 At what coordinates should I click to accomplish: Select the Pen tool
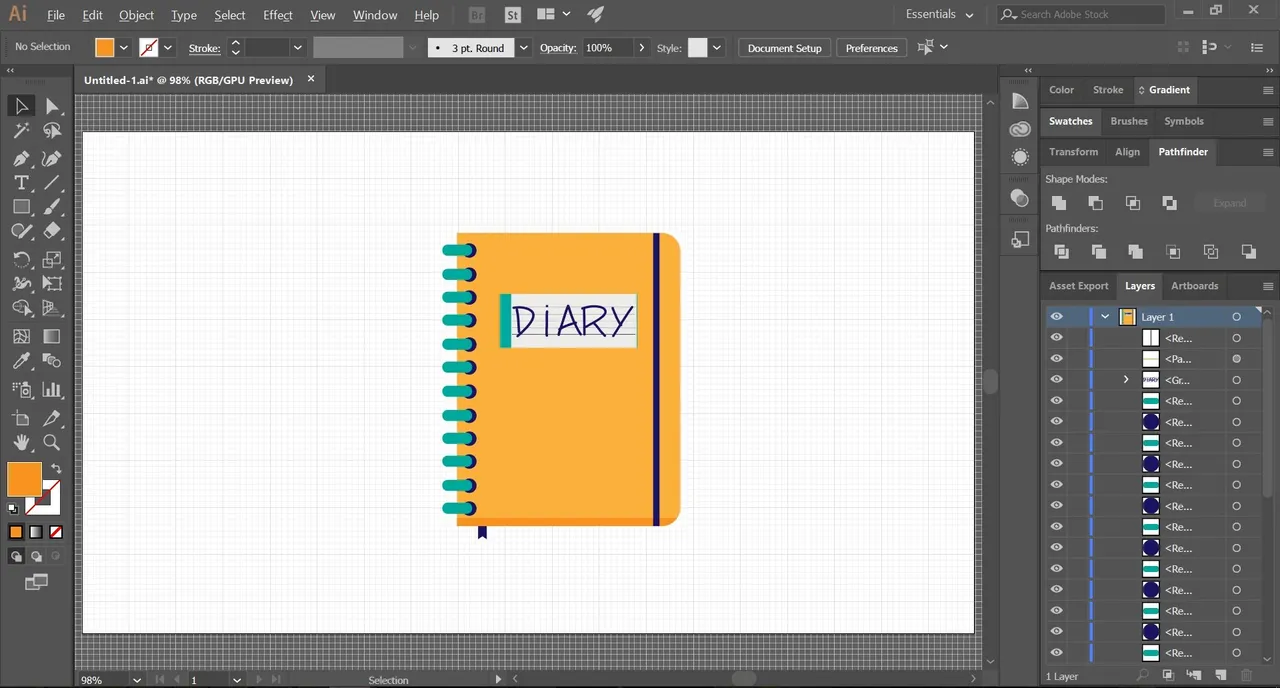[21, 158]
